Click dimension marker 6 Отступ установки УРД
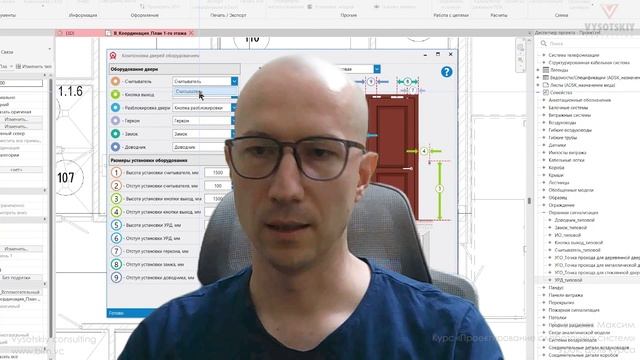 tap(116, 238)
